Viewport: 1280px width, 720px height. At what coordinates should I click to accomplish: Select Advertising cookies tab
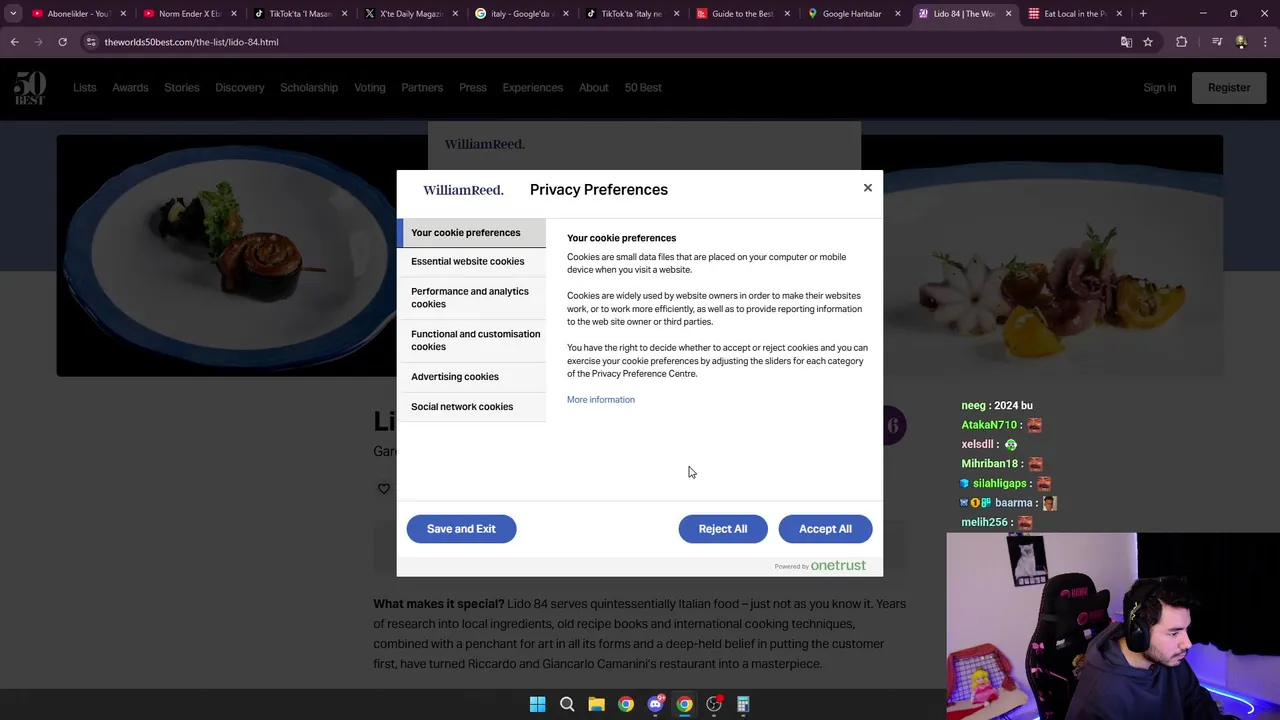coord(472,377)
